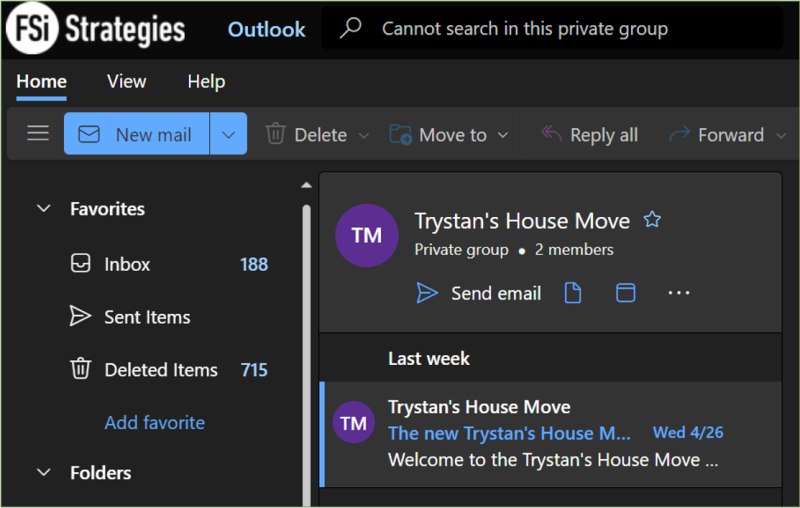Click the FSi Strategies logo
Viewport: 800px width, 508px height.
[95, 28]
